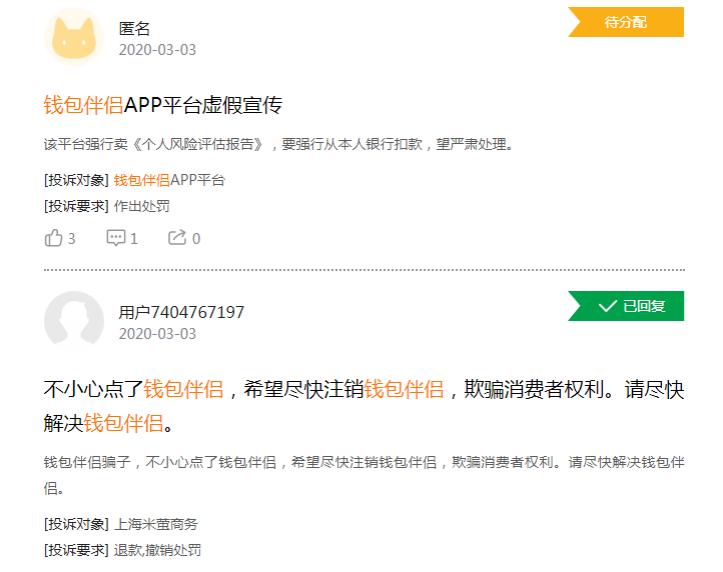Click the share count 0
The image size is (723, 572).
[196, 239]
